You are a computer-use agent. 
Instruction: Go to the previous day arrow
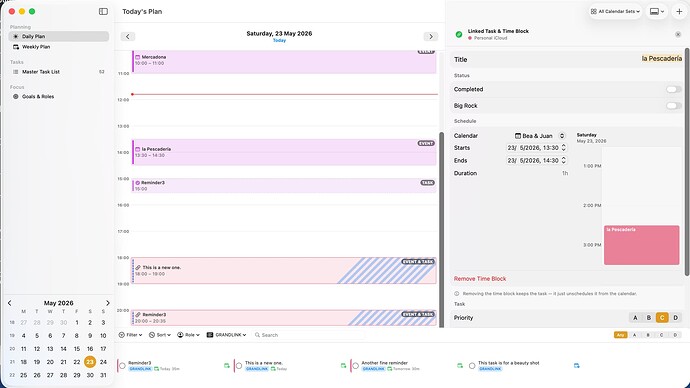coord(128,37)
